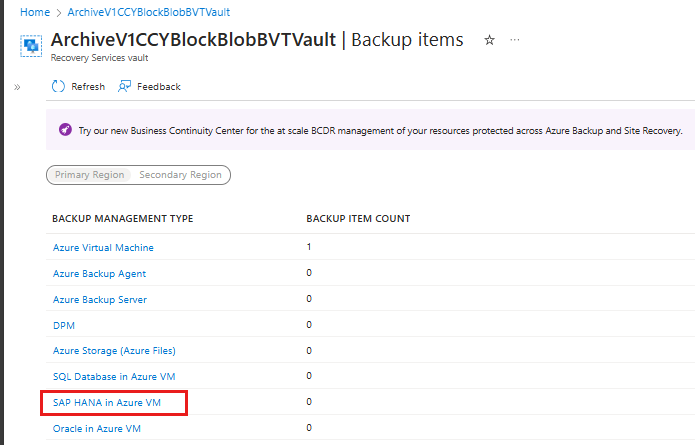Viewport: 695px width, 445px height.
Task: Open SAP HANA in Azure VM
Action: [x=107, y=402]
